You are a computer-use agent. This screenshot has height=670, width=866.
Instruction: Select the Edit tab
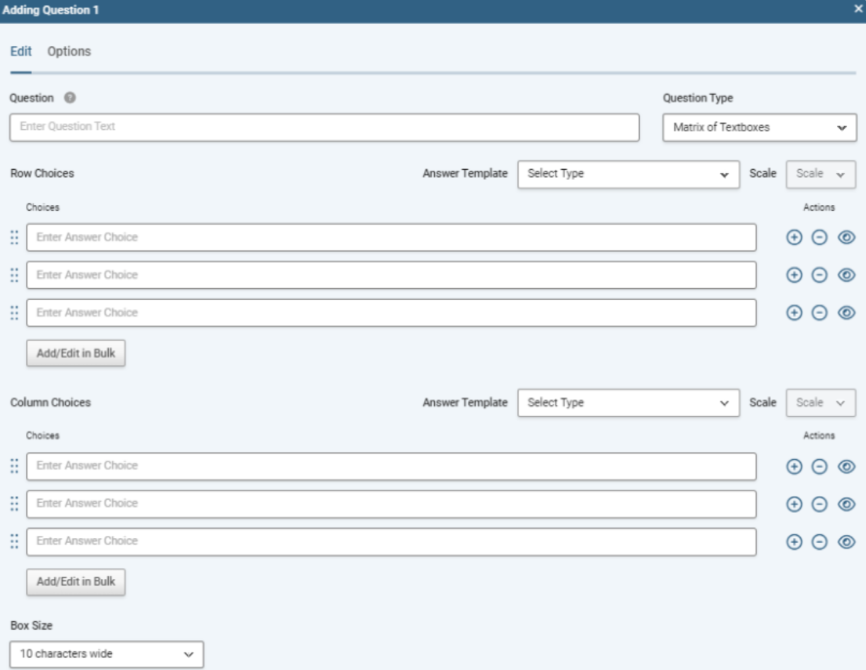[x=20, y=52]
